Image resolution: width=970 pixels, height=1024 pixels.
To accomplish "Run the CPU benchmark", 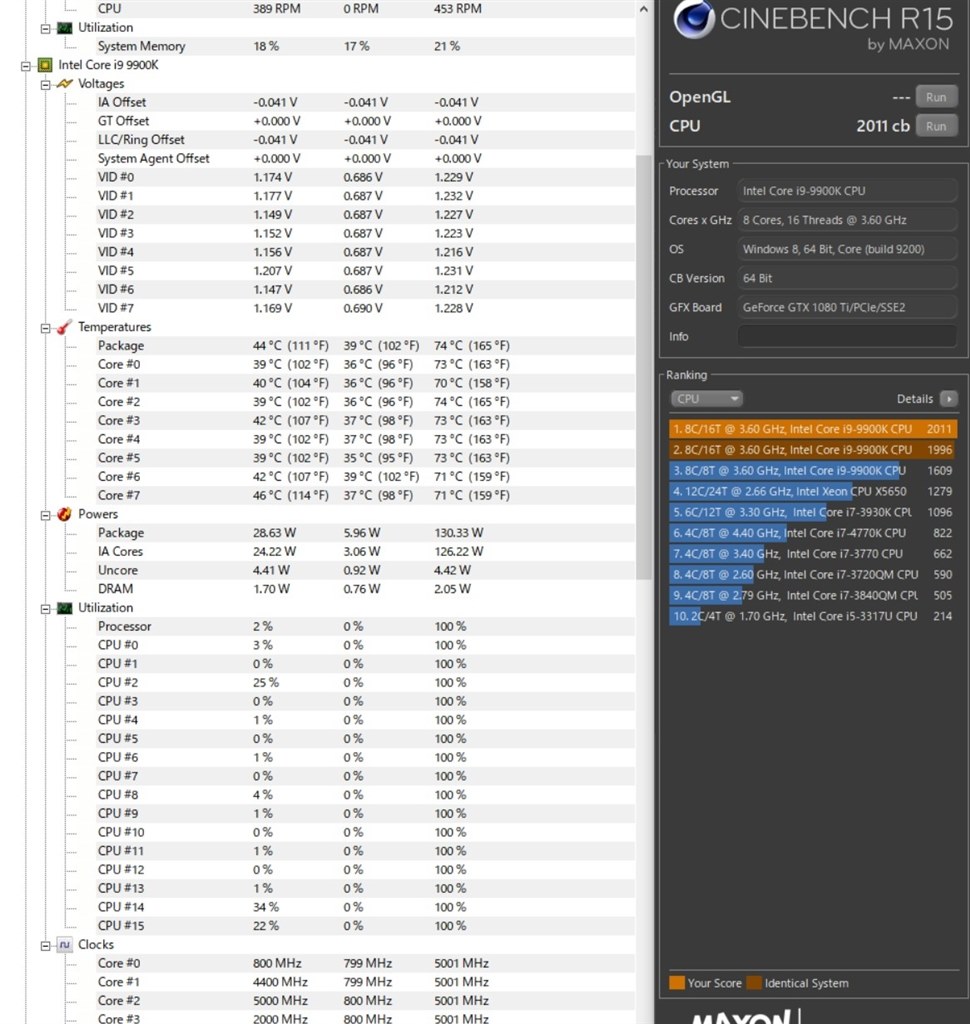I will (936, 126).
